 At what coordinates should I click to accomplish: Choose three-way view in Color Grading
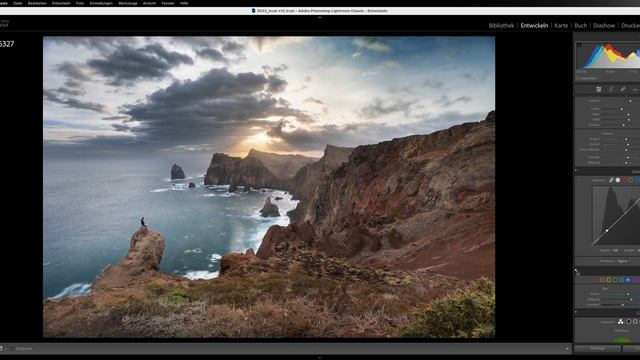pos(621,322)
